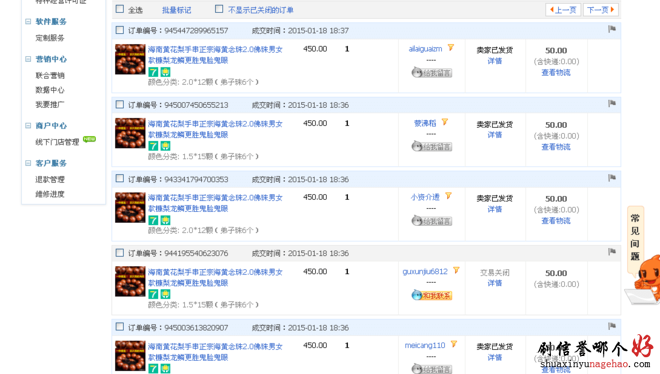Screen dimensions: 660x374
Task: Open 数据中心 in sidebar
Action: [x=50, y=90]
